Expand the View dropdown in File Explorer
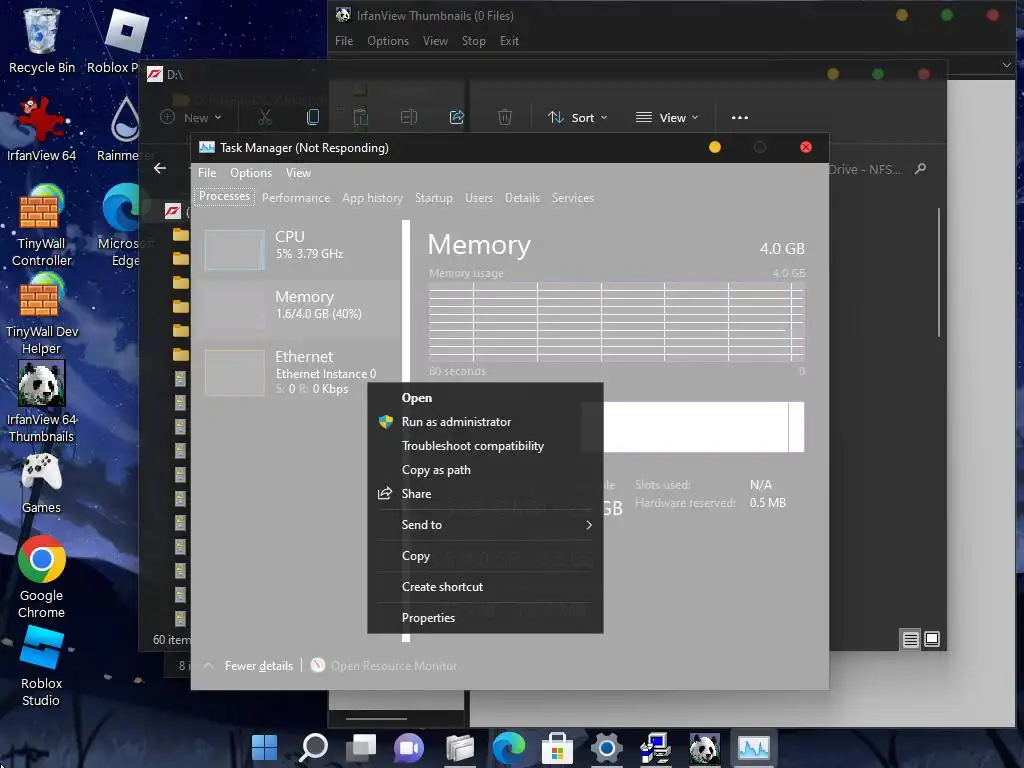Image resolution: width=1024 pixels, height=768 pixels. click(667, 118)
